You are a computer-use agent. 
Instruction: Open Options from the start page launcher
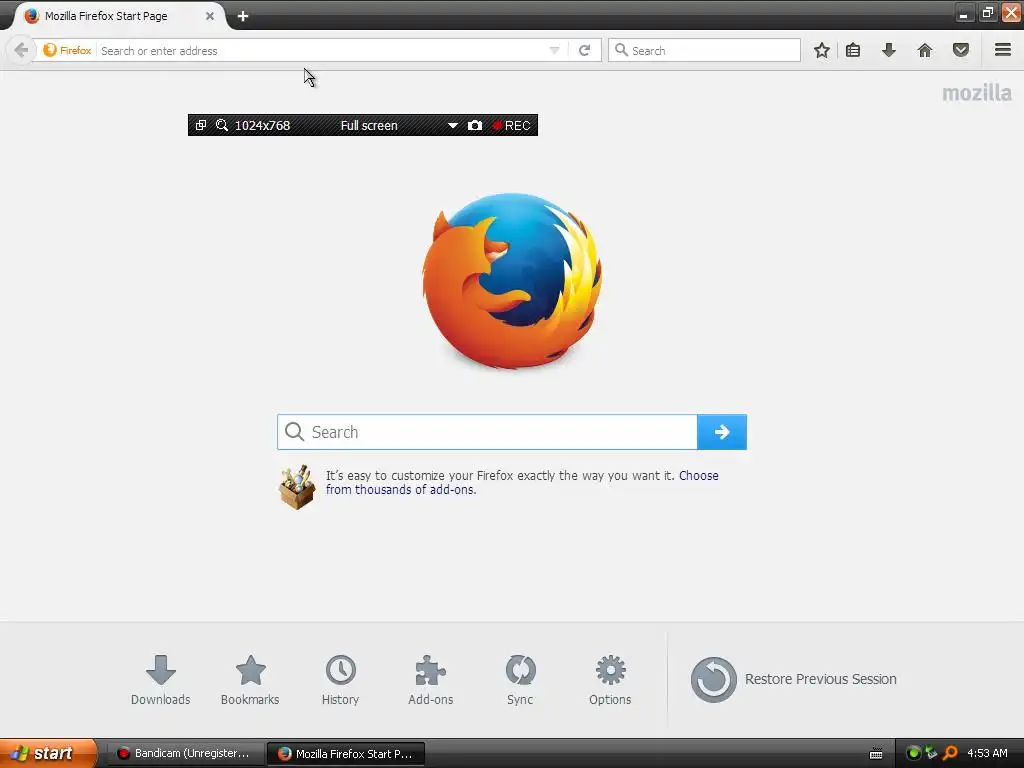pos(610,680)
